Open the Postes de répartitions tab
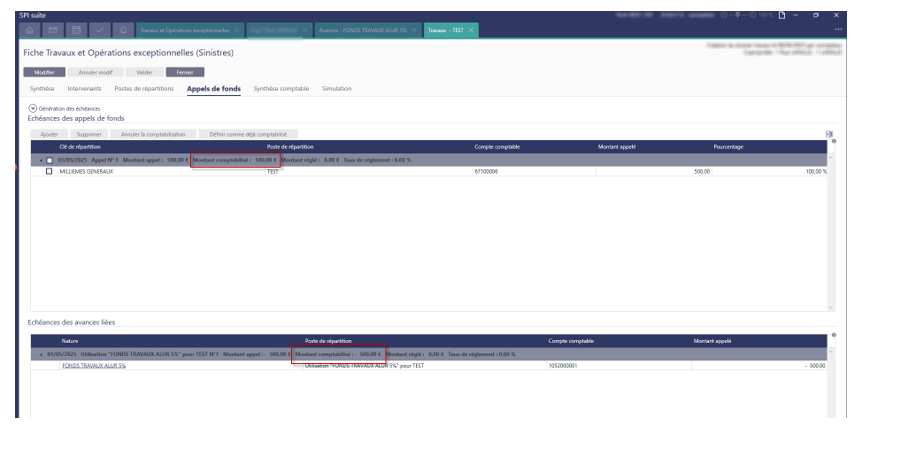 pos(144,89)
